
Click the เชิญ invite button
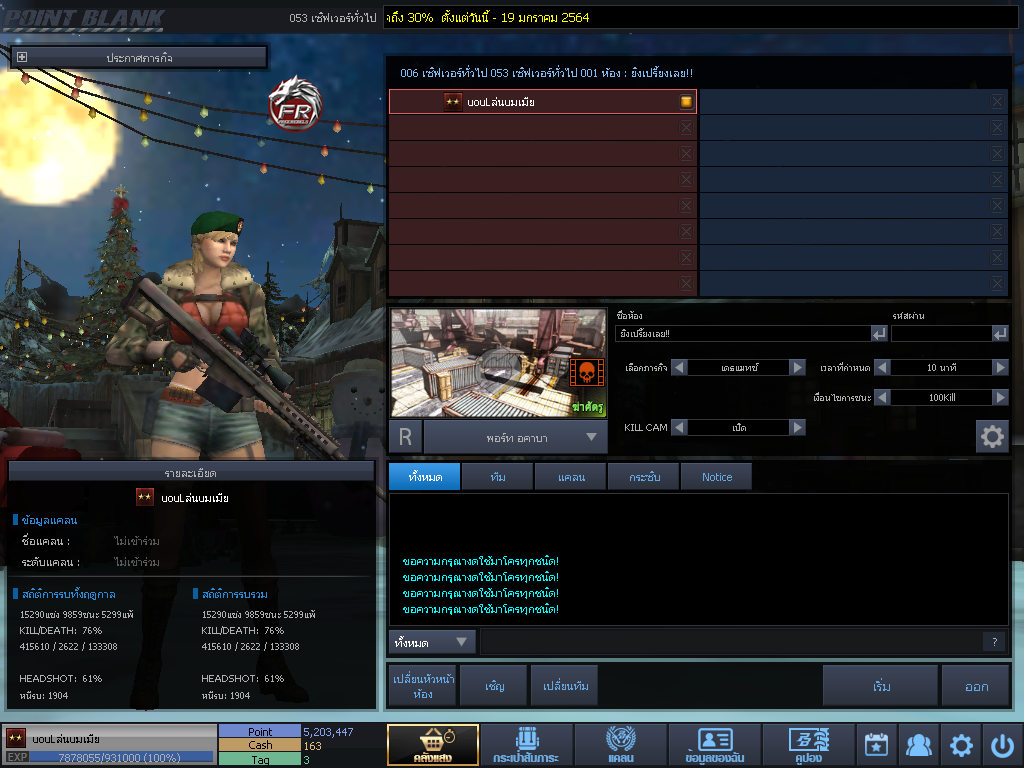coord(494,686)
